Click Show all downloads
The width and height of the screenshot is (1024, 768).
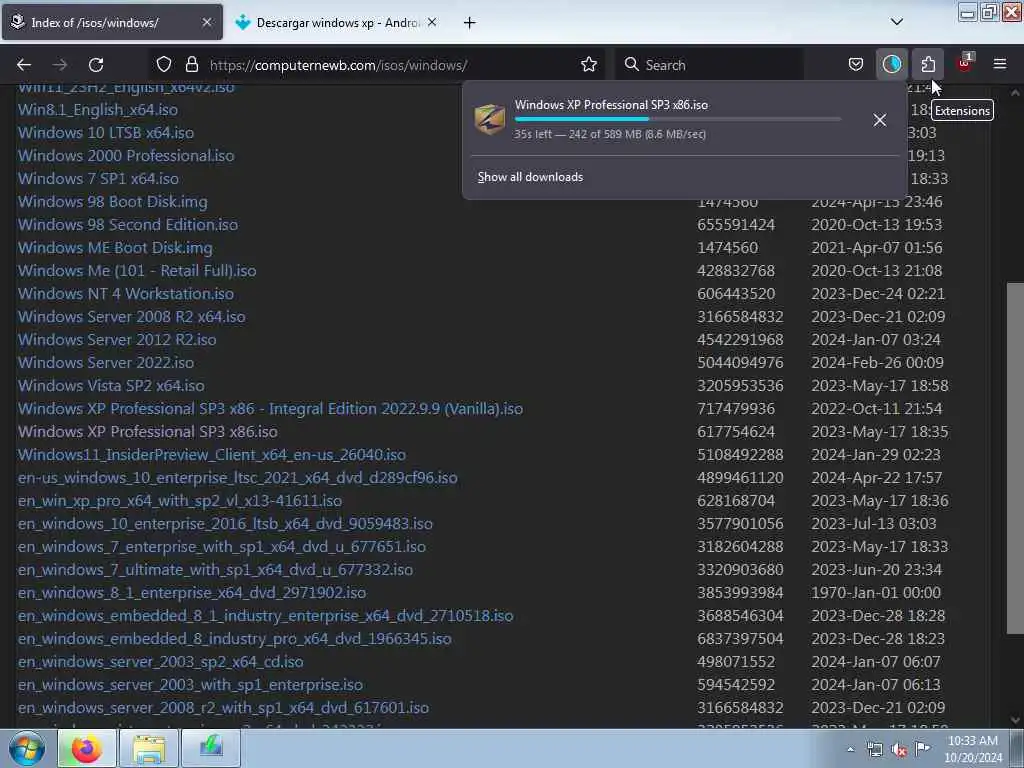[530, 177]
